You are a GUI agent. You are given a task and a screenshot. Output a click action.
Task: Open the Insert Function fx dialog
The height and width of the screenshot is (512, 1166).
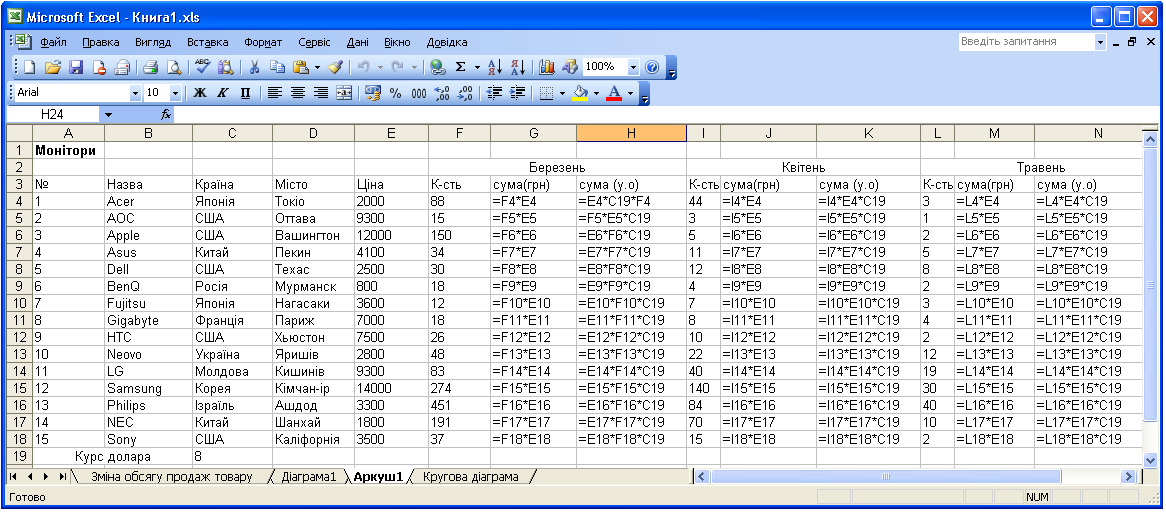(x=167, y=115)
